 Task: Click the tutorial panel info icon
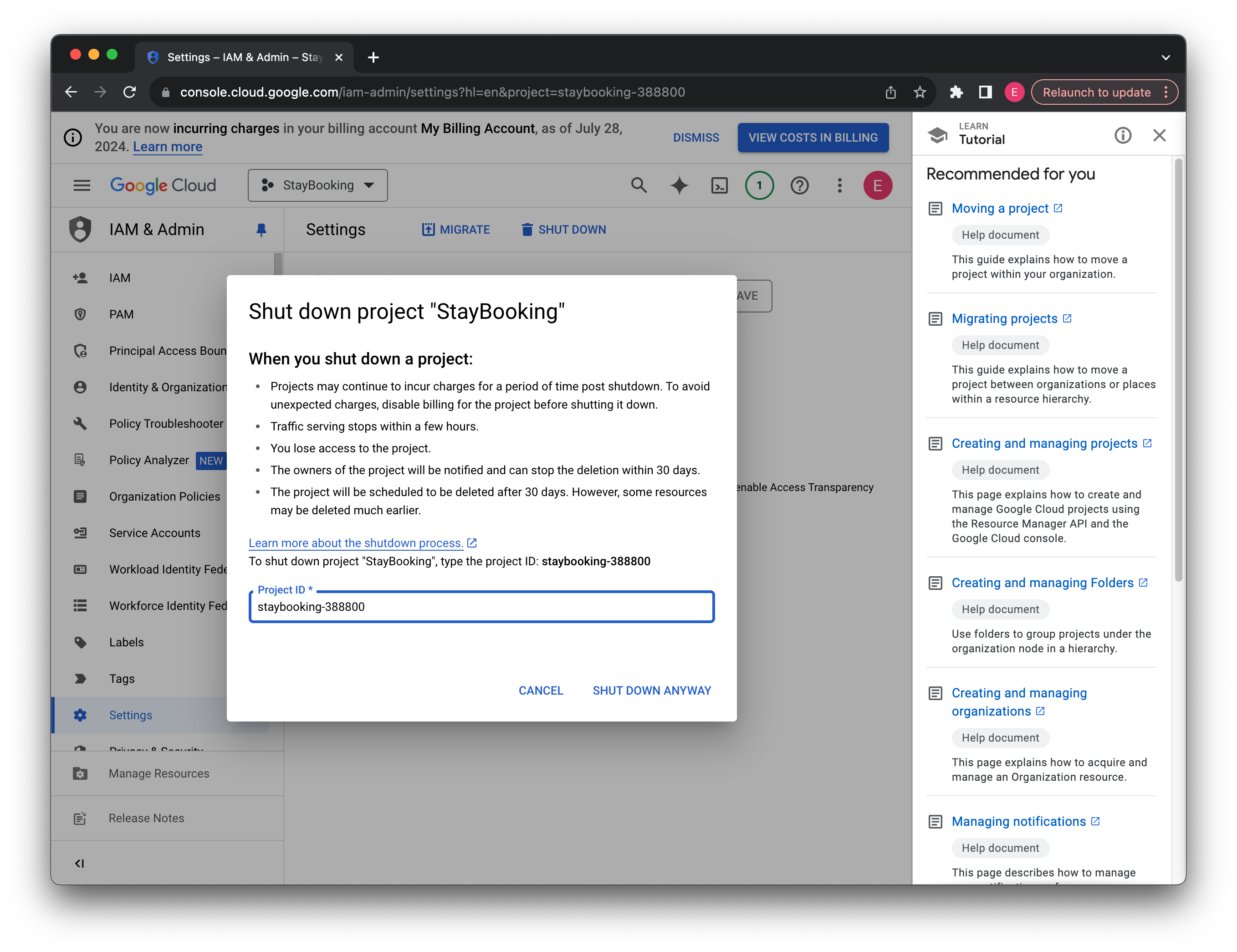point(1122,135)
